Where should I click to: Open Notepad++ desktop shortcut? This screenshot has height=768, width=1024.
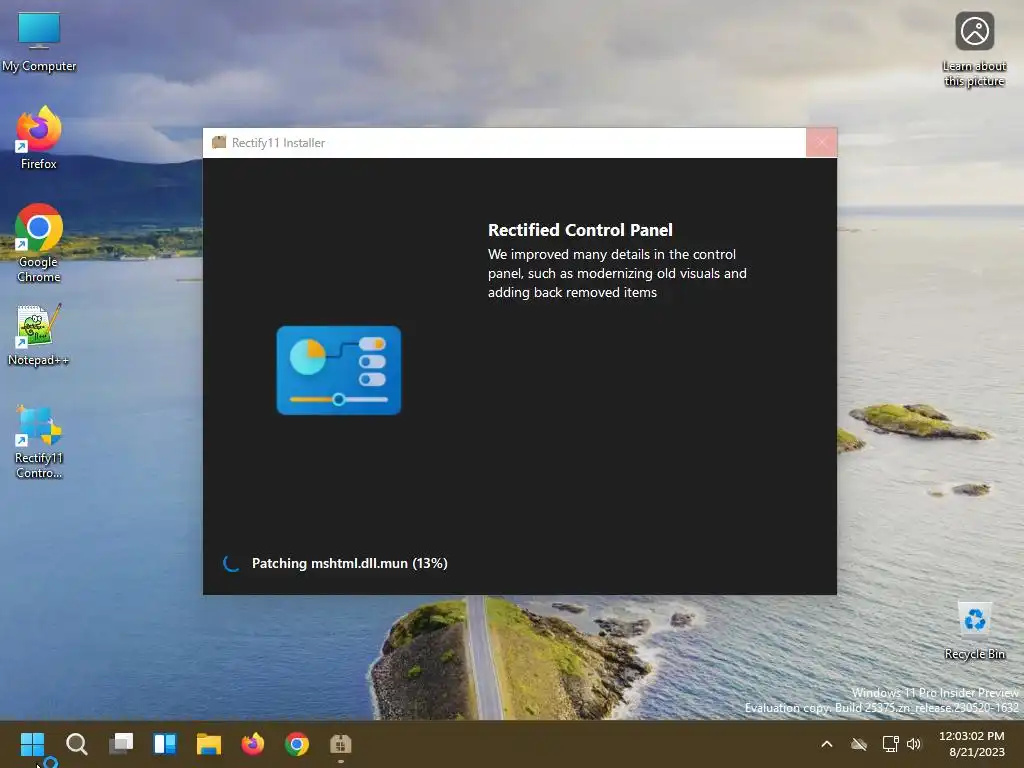click(39, 334)
